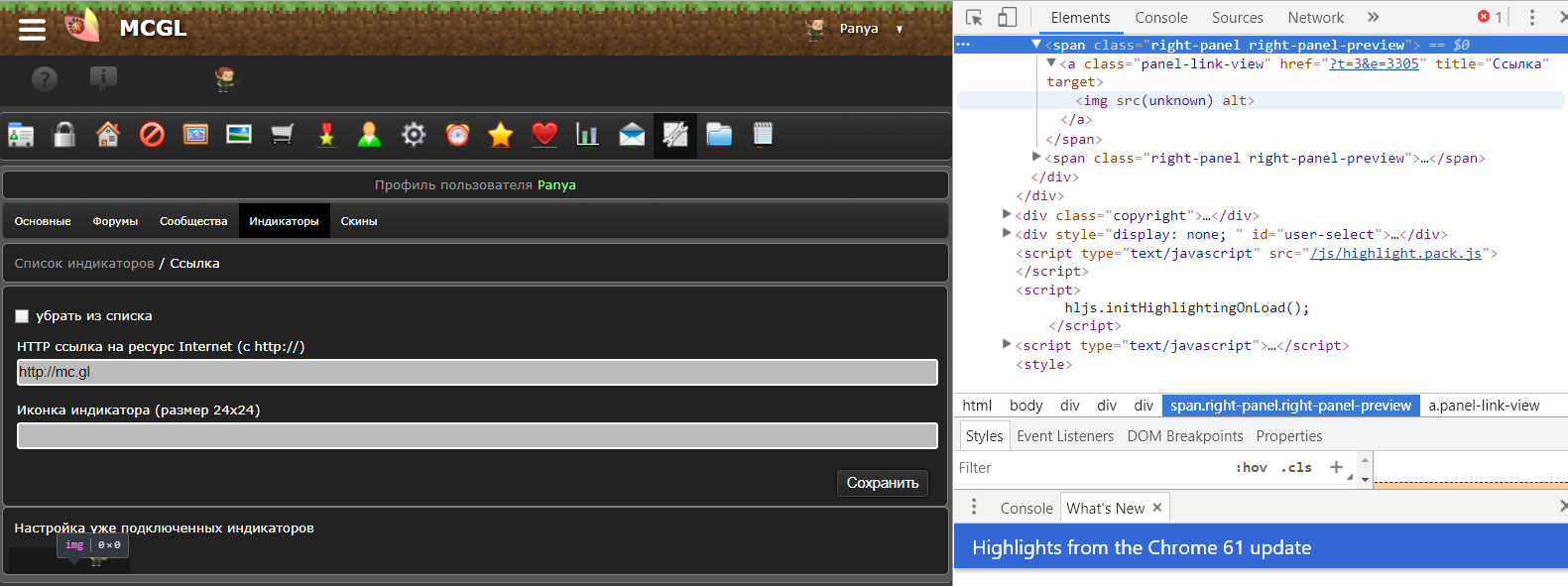Screen dimensions: 1568x586
Task: Switch to the Основные profile tab
Action: (x=43, y=221)
